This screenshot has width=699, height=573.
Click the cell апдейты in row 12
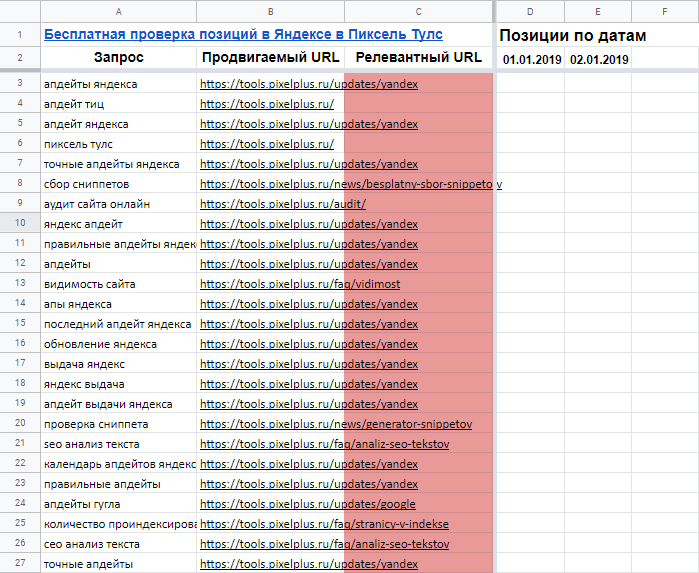[x=119, y=264]
